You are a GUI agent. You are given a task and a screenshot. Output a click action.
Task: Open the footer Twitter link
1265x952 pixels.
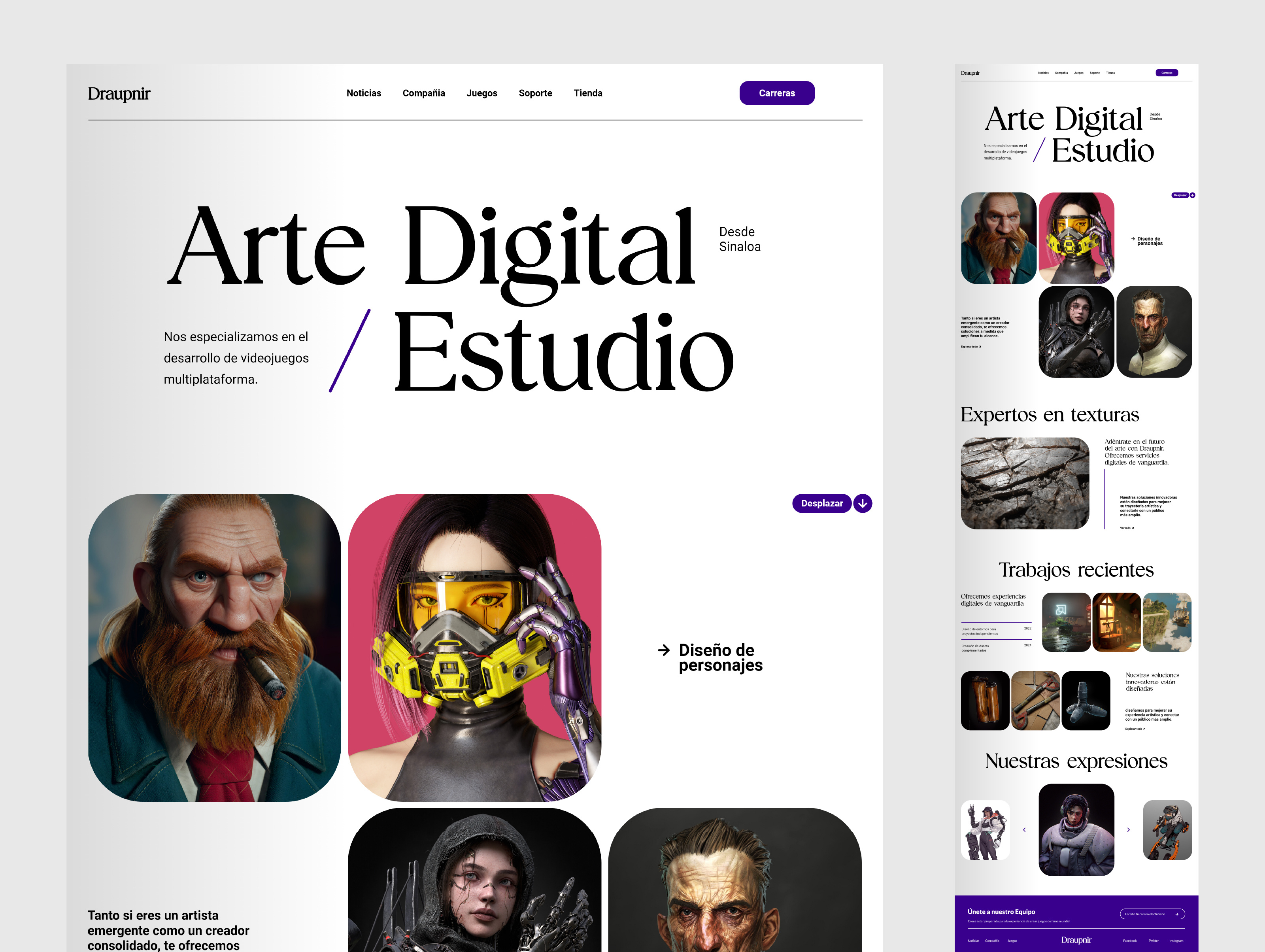click(x=1154, y=941)
